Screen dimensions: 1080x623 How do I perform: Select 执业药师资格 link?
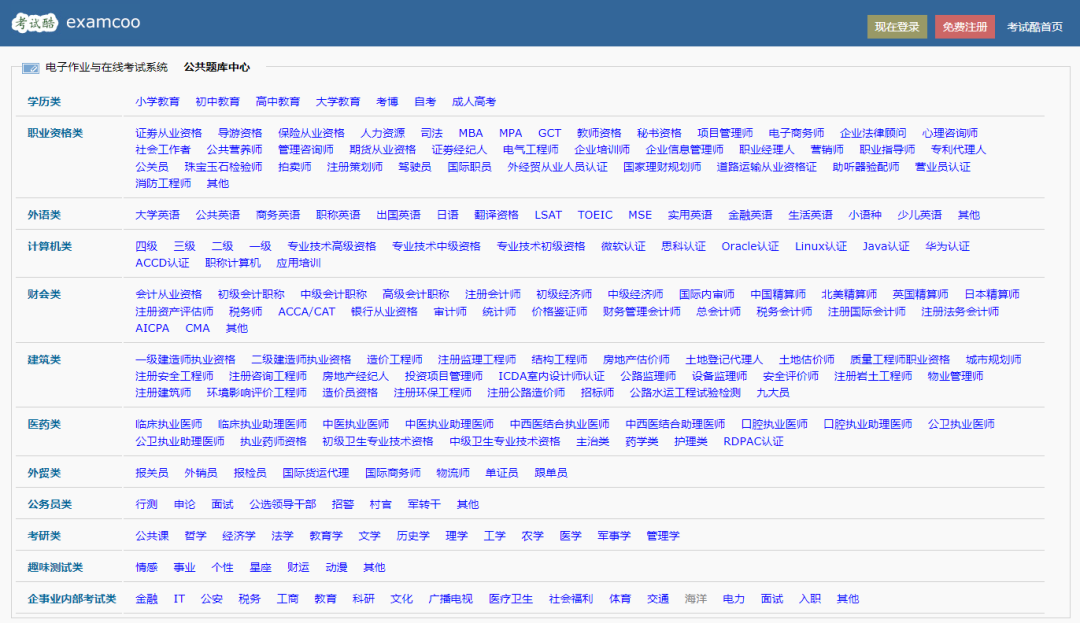pos(273,441)
